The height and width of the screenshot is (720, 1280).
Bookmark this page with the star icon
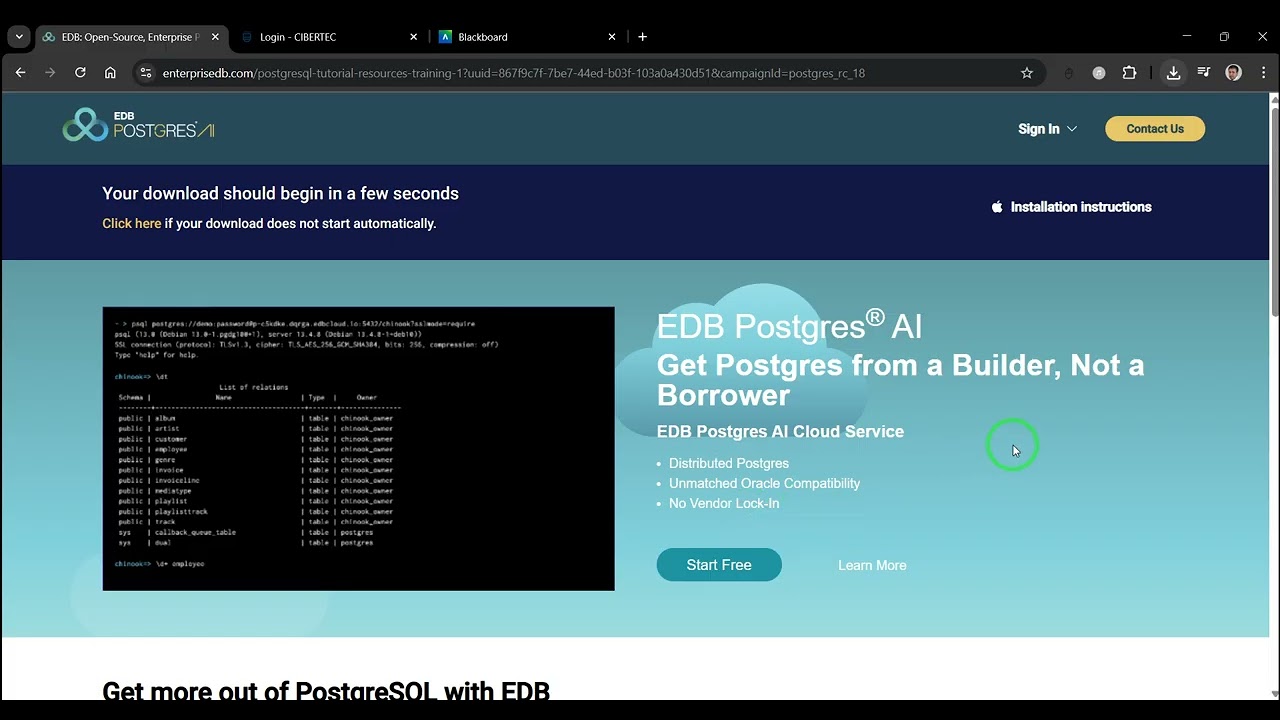(x=1026, y=73)
